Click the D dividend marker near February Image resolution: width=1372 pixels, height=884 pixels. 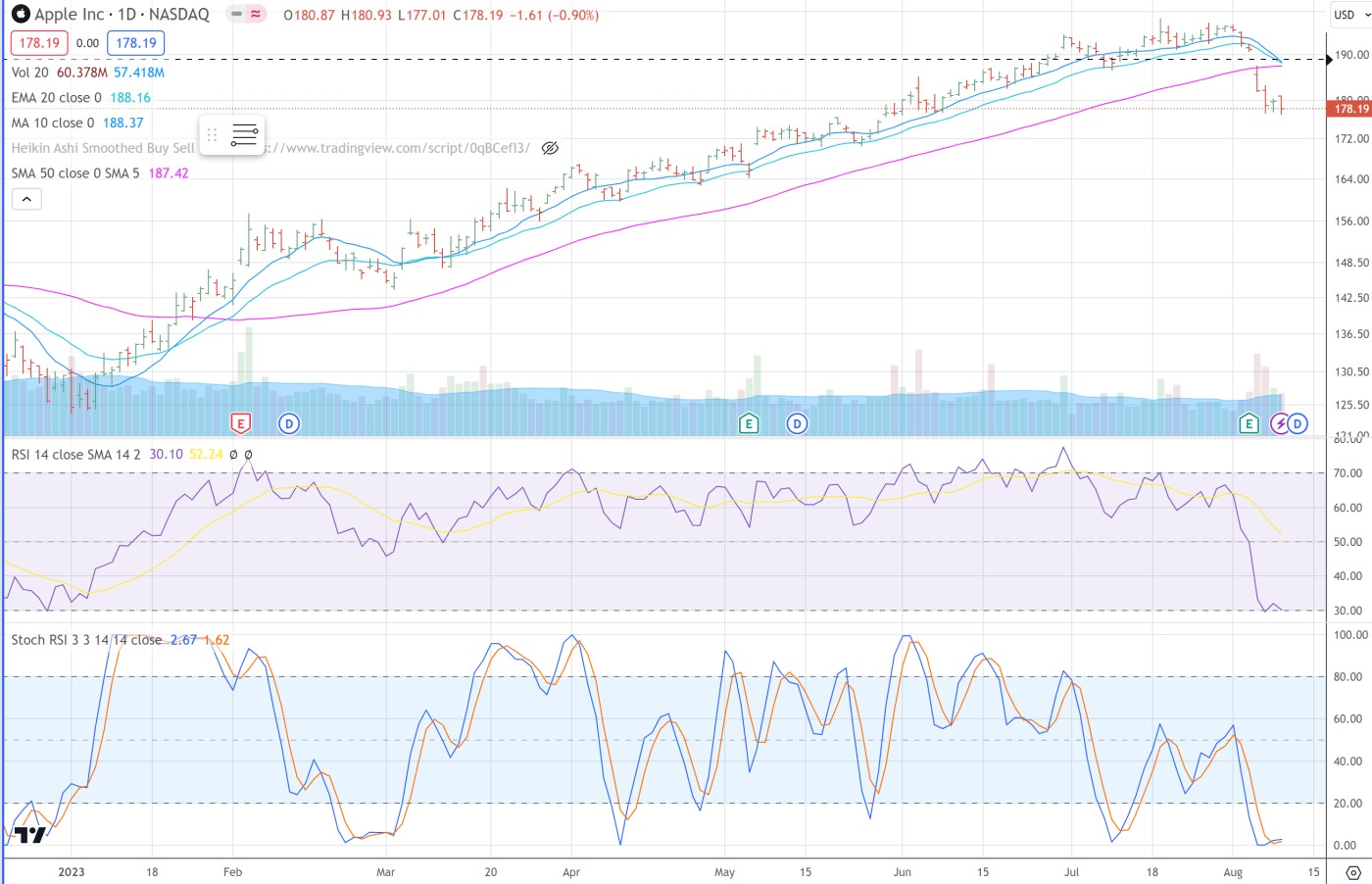pos(288,423)
